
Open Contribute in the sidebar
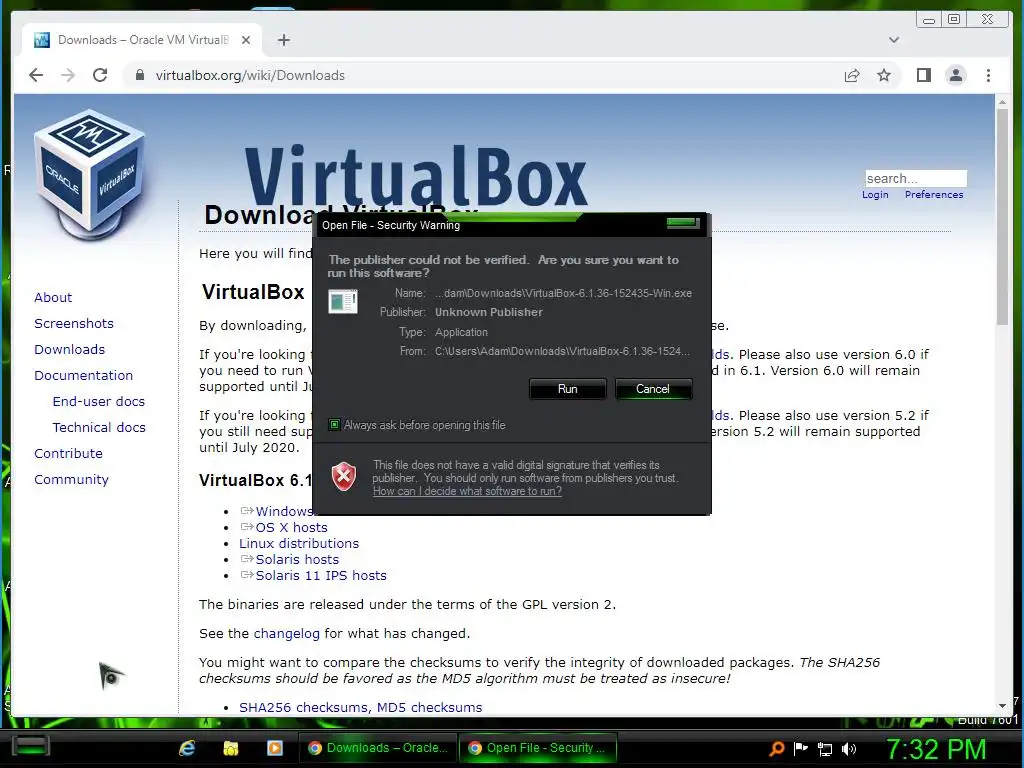point(69,453)
